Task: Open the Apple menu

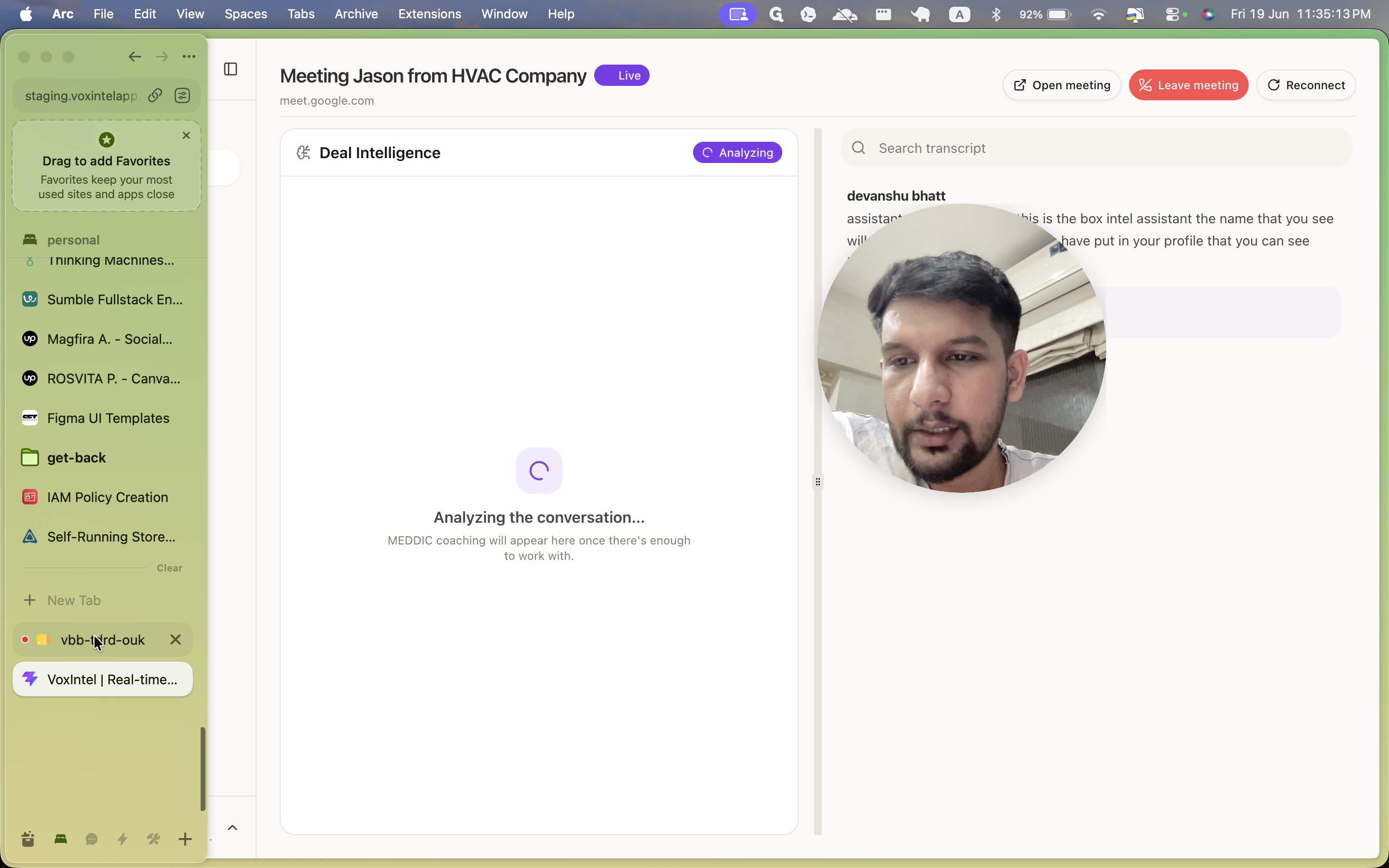Action: [x=26, y=14]
